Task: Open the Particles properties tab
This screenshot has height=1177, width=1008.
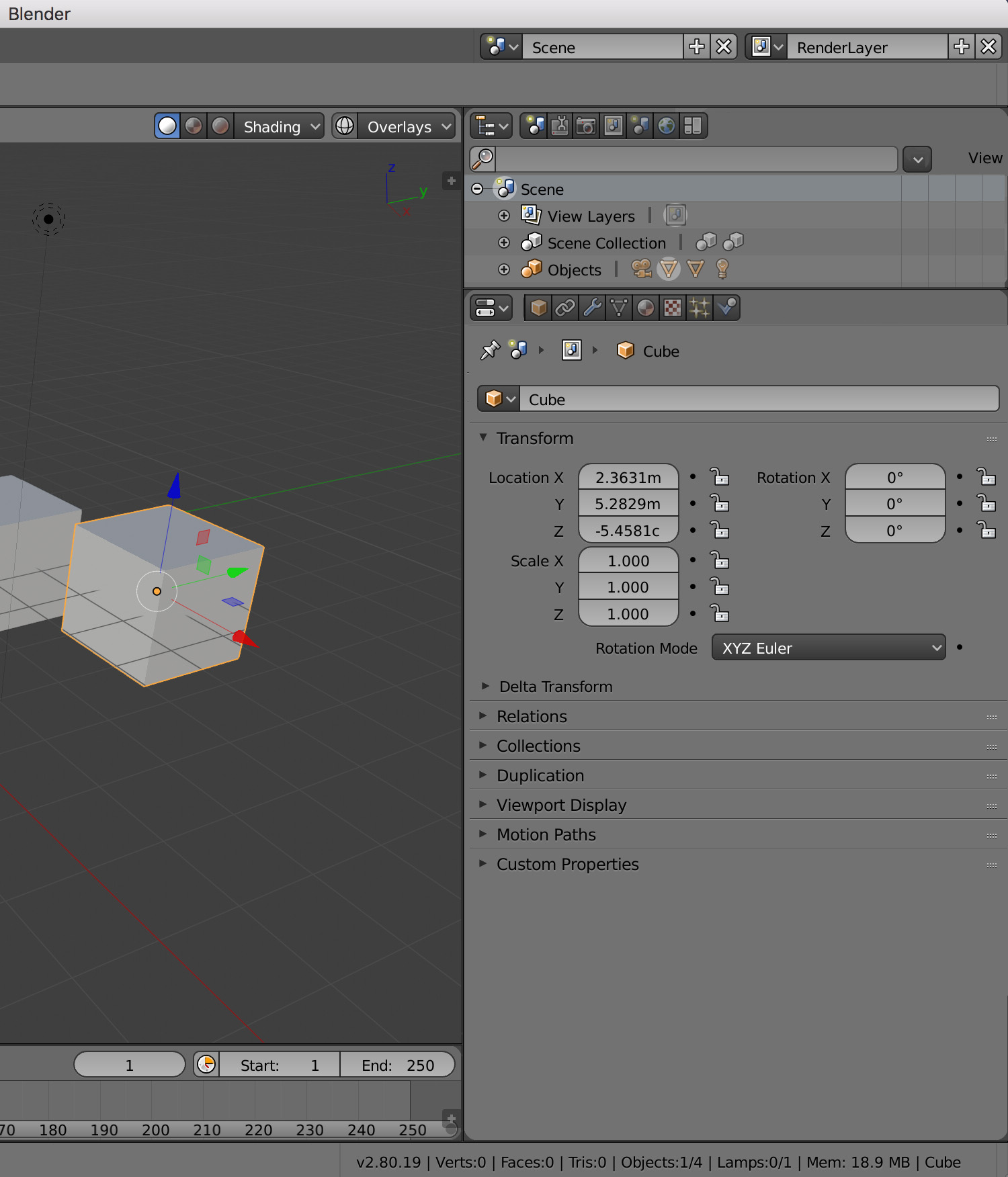Action: 700,308
